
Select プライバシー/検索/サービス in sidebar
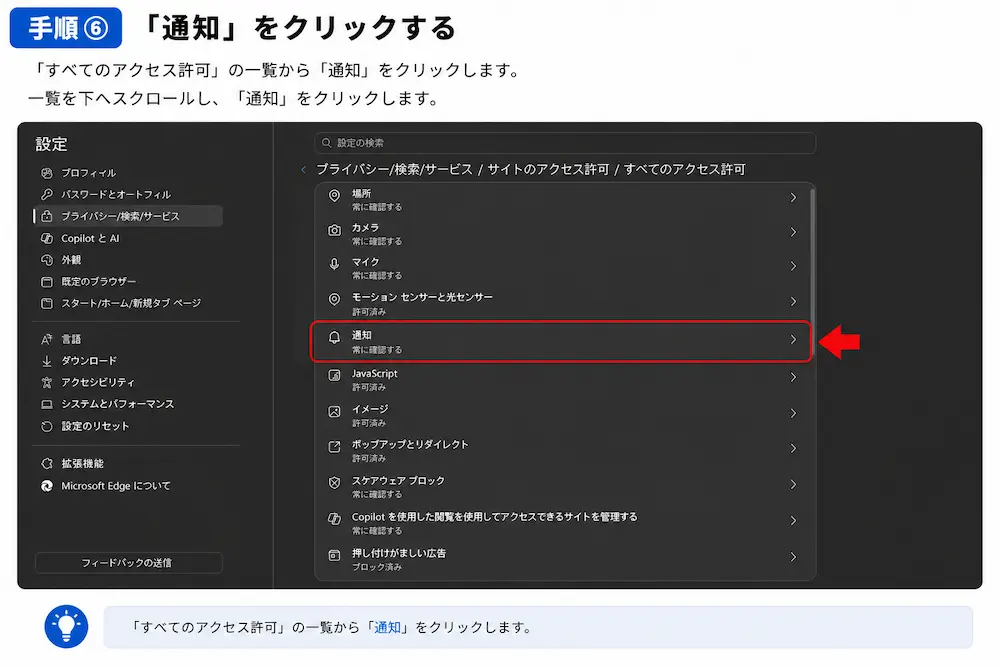point(128,216)
